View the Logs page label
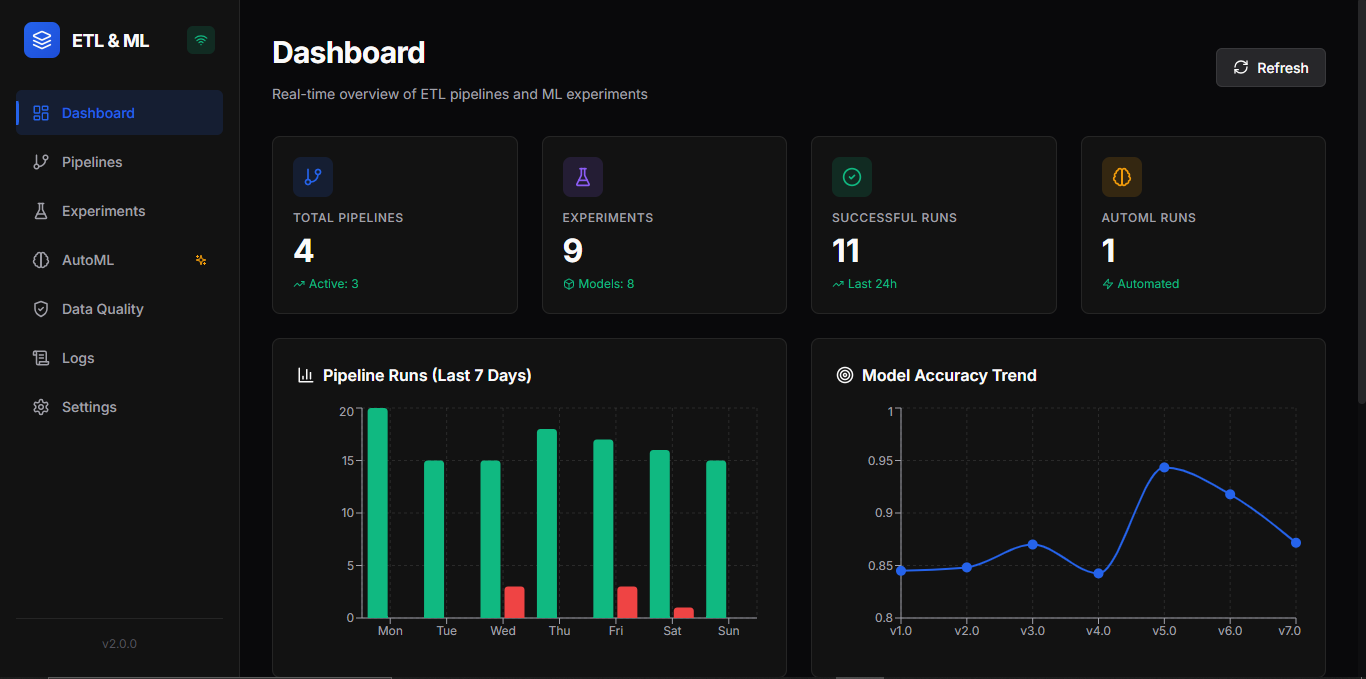1366x679 pixels. pyautogui.click(x=78, y=358)
